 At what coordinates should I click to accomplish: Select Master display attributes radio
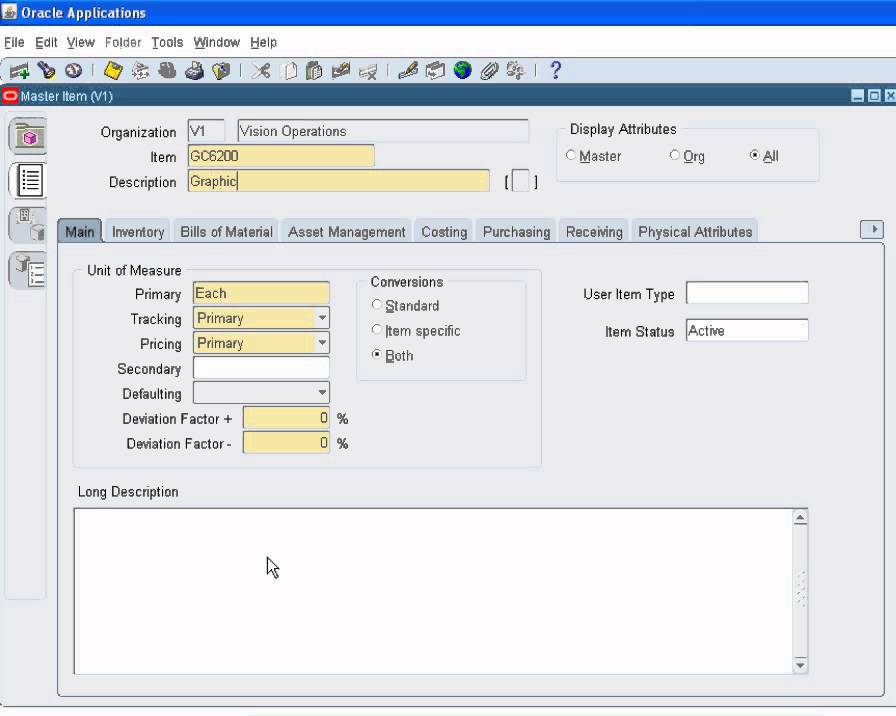(x=570, y=155)
